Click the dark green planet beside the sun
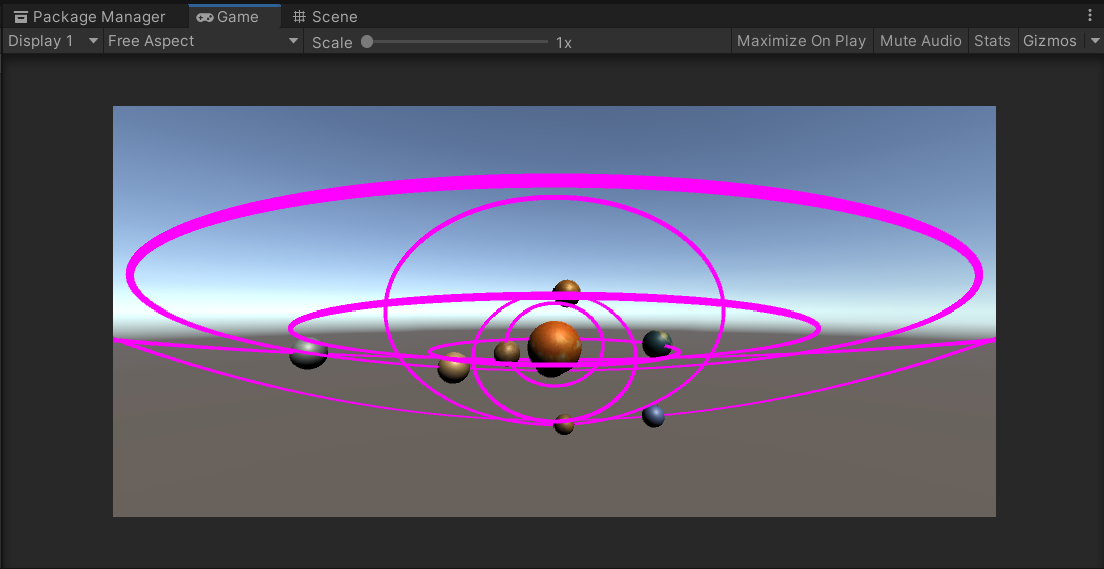The image size is (1104, 569). click(x=657, y=344)
